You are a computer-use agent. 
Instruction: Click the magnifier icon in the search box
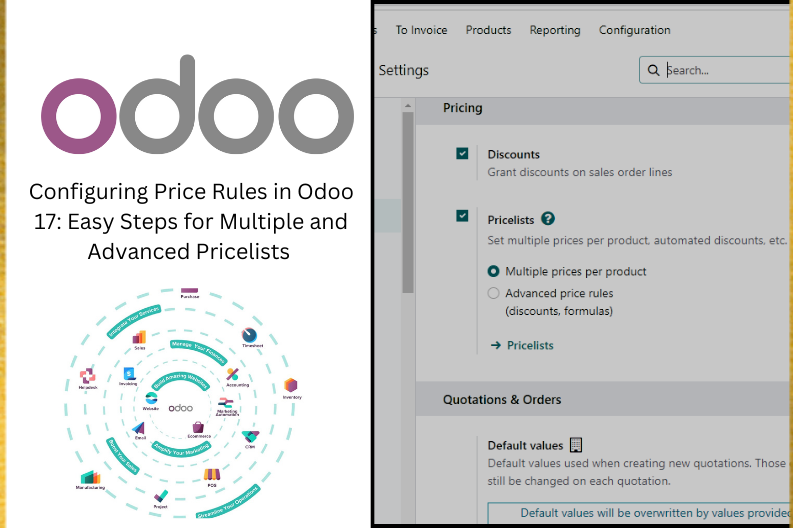[x=654, y=70]
